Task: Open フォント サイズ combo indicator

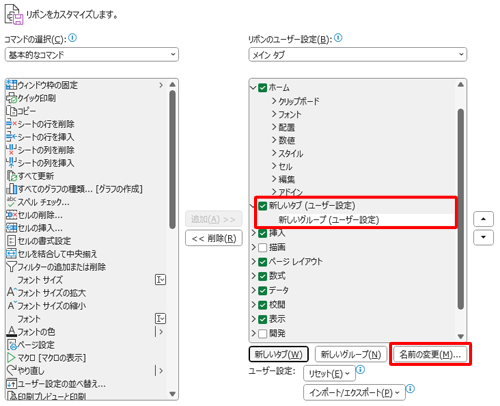Action: pyautogui.click(x=160, y=280)
